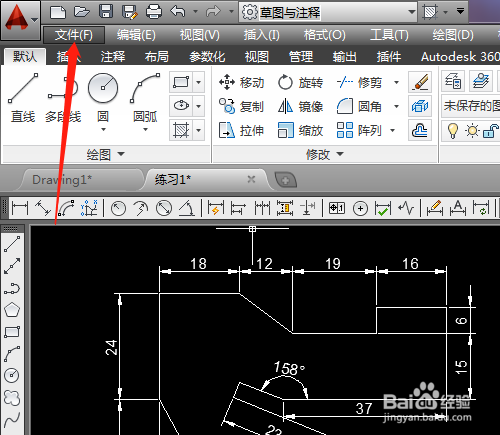Click the 旋转 rotate tool
The height and width of the screenshot is (435, 500).
[300, 82]
